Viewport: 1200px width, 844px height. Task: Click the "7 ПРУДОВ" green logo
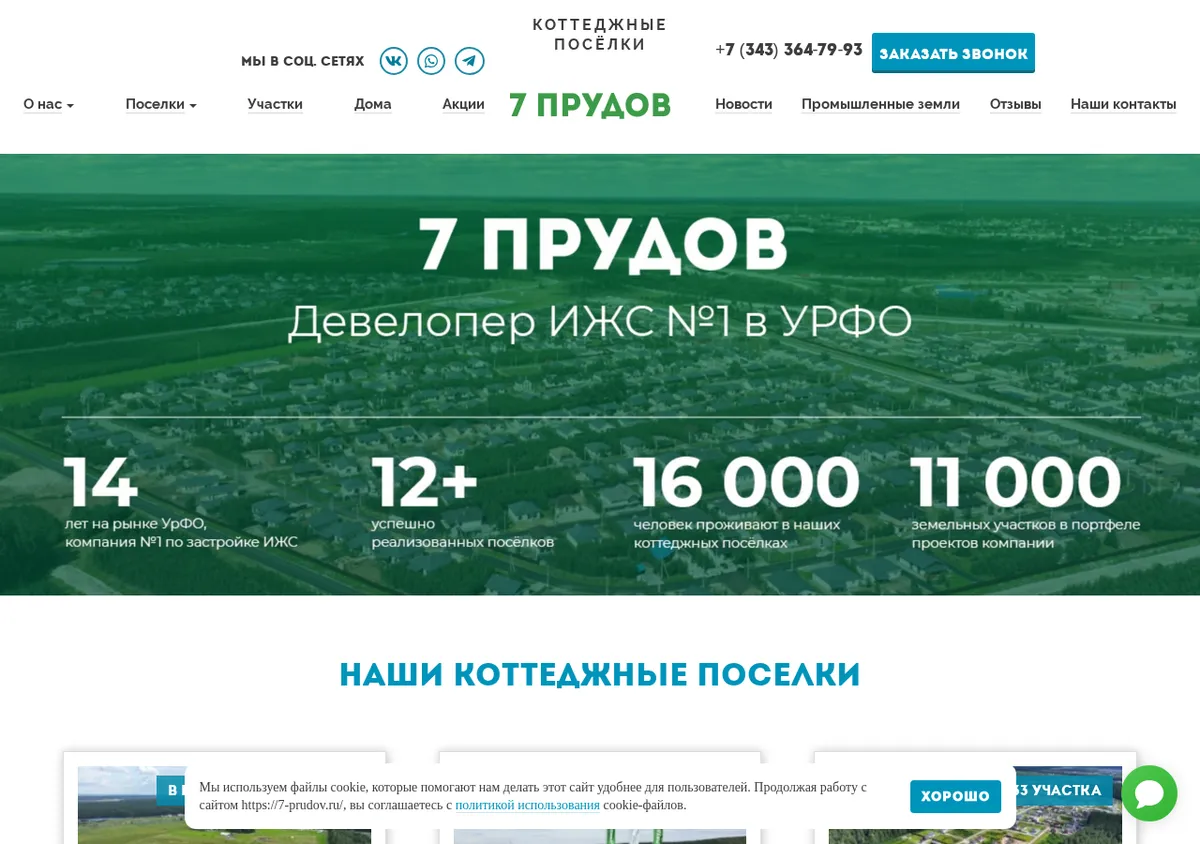pos(590,105)
